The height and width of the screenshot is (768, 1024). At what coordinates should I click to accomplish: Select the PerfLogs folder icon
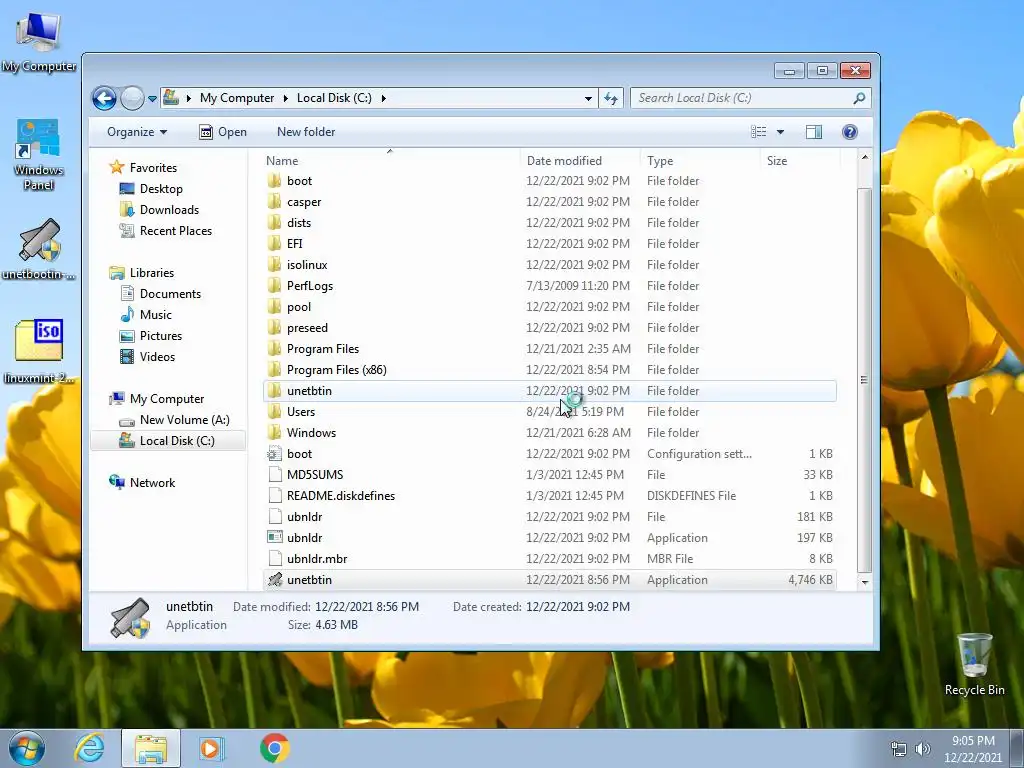tap(275, 285)
